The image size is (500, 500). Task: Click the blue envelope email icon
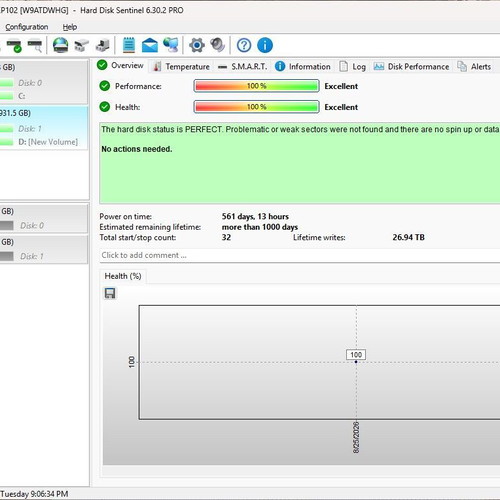point(150,45)
